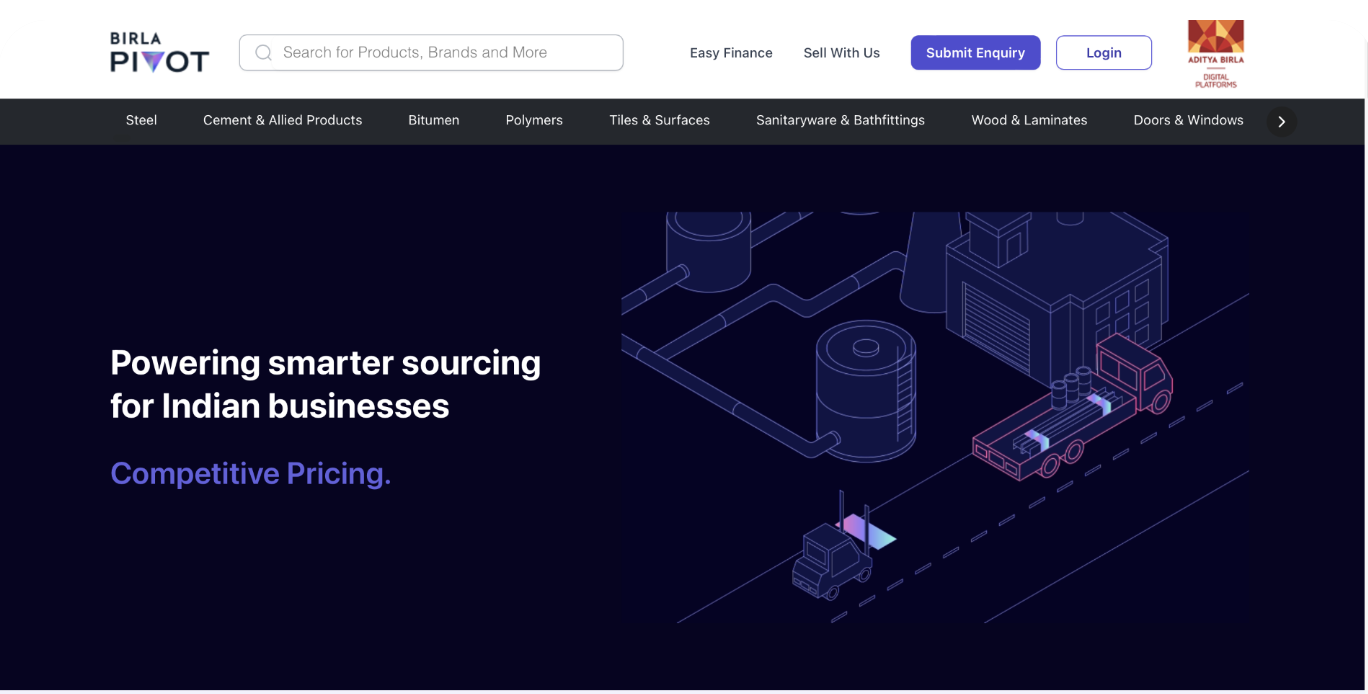Screen dimensions: 1368x694
Task: Select the Bitumen category
Action: coord(434,120)
